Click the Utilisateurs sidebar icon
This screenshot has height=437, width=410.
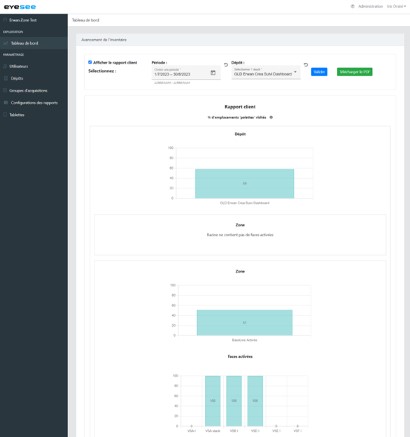(5, 66)
